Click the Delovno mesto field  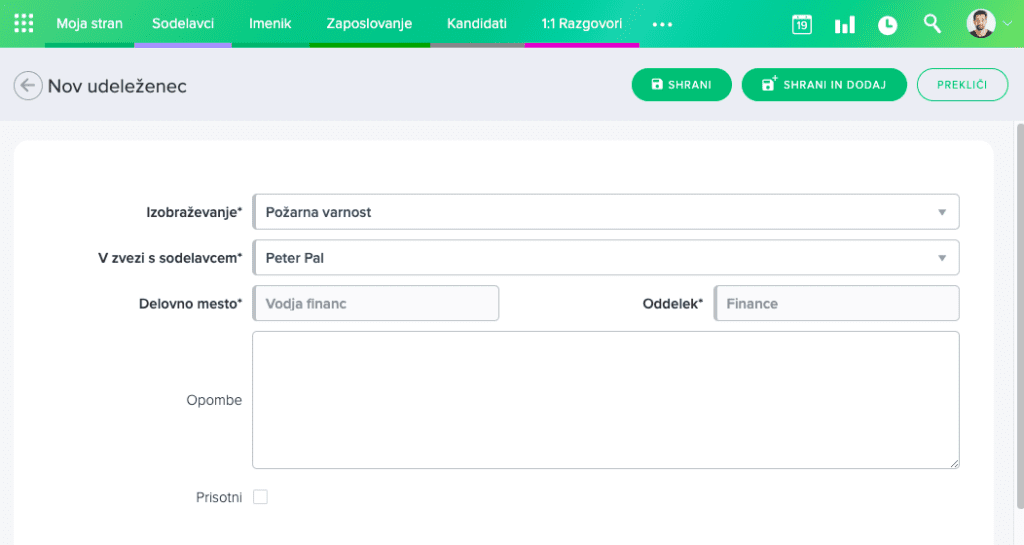point(376,303)
